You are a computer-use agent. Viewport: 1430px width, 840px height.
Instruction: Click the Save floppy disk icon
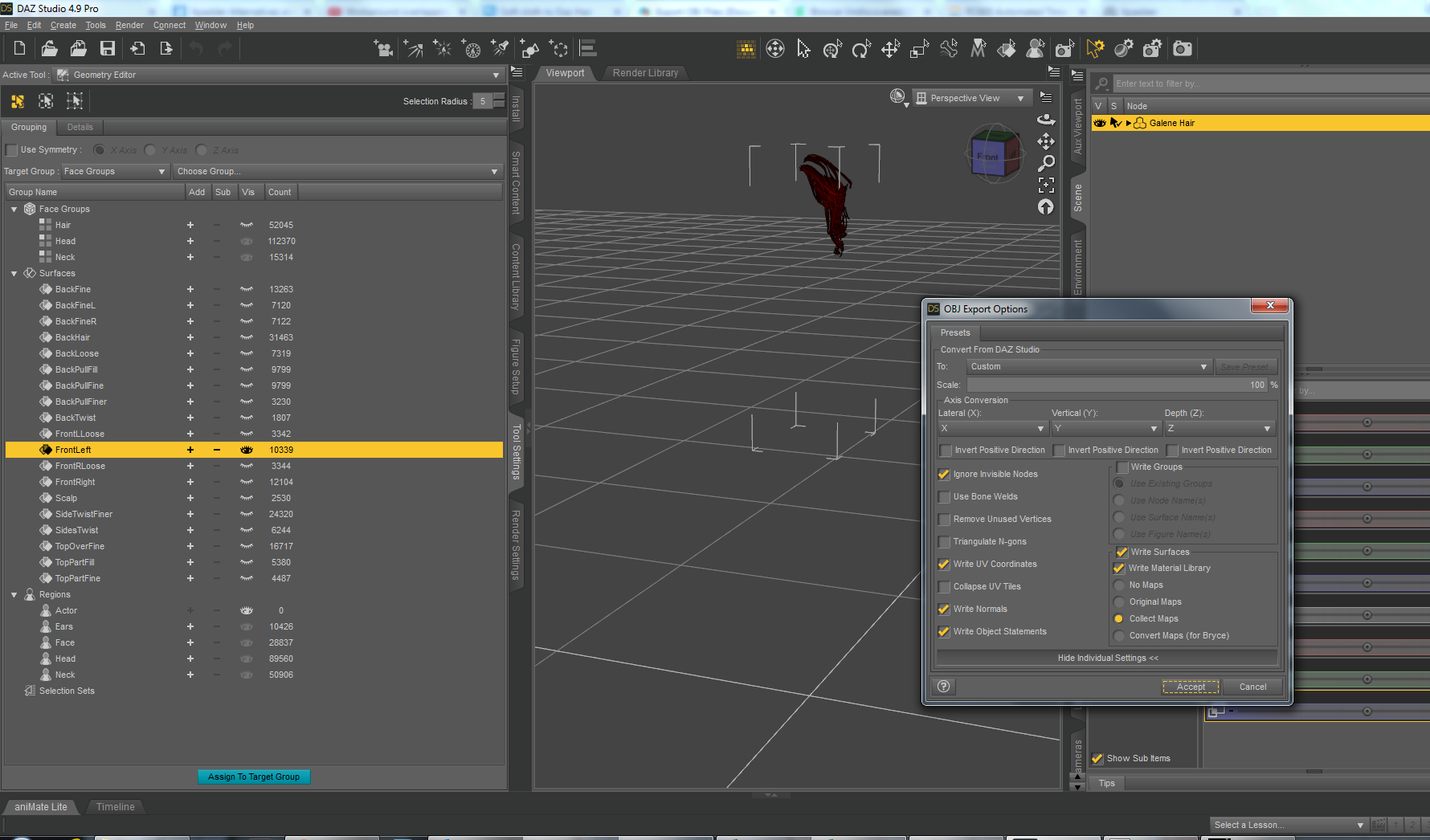pos(107,49)
